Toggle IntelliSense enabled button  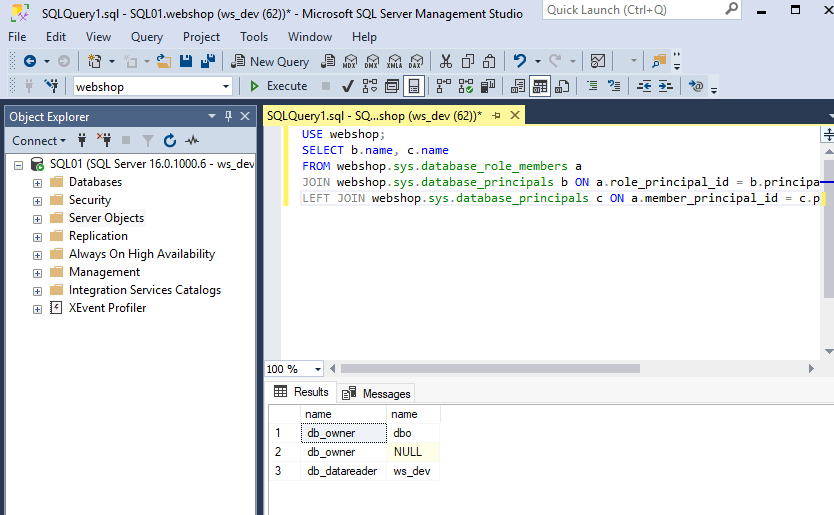point(414,86)
